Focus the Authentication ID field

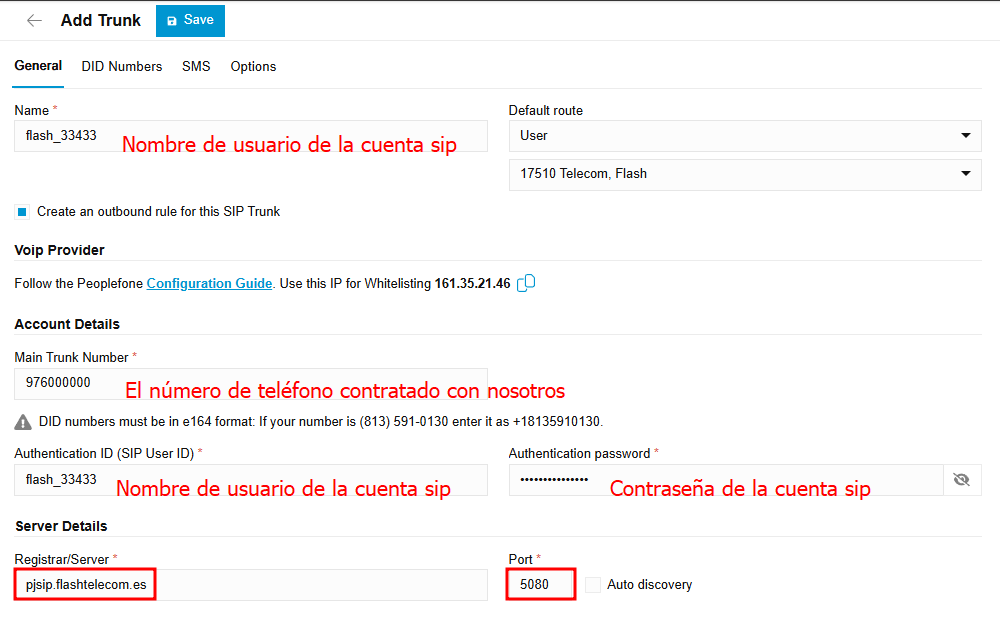(x=250, y=480)
